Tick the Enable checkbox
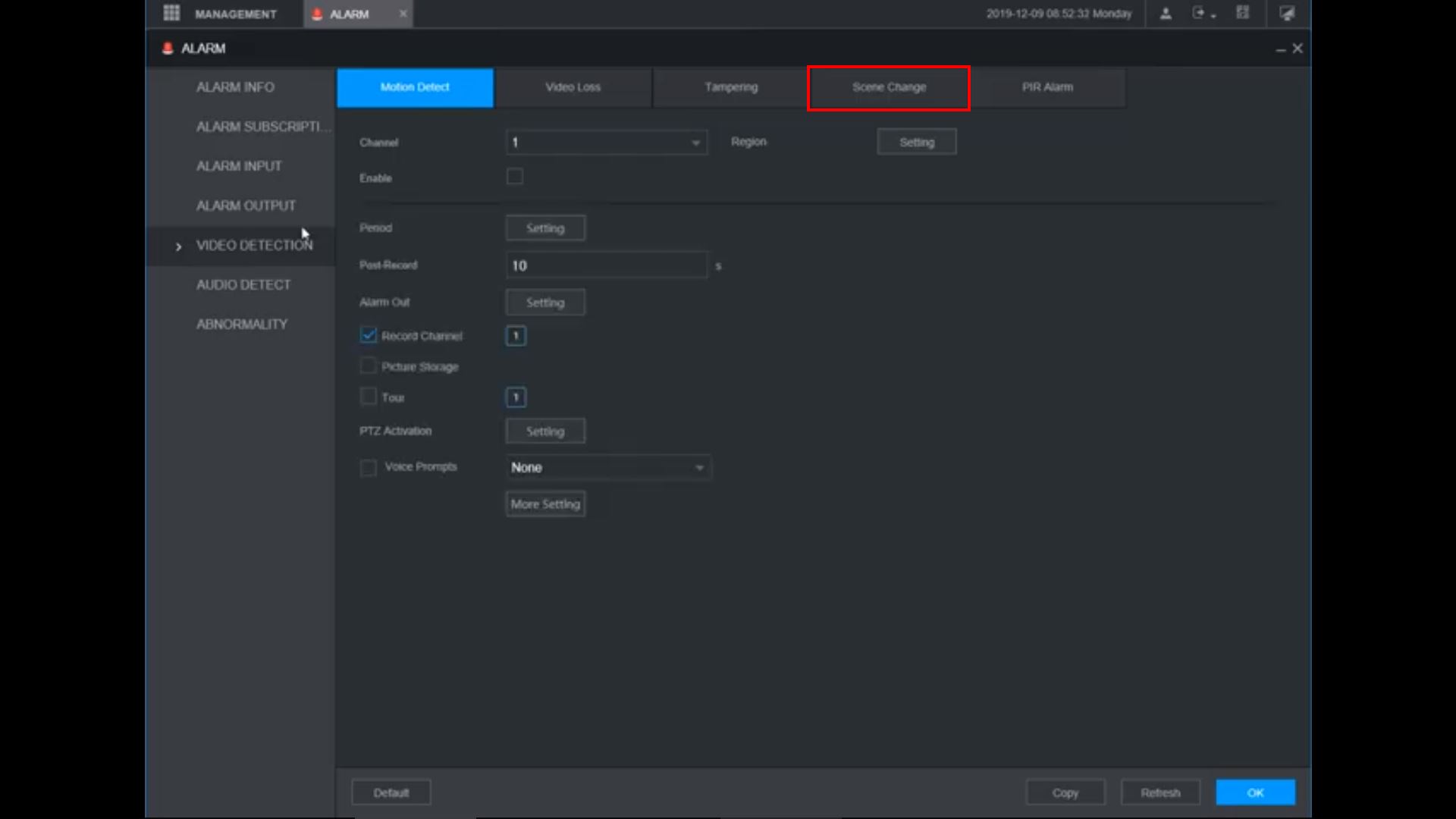This screenshot has width=1456, height=819. [x=515, y=177]
